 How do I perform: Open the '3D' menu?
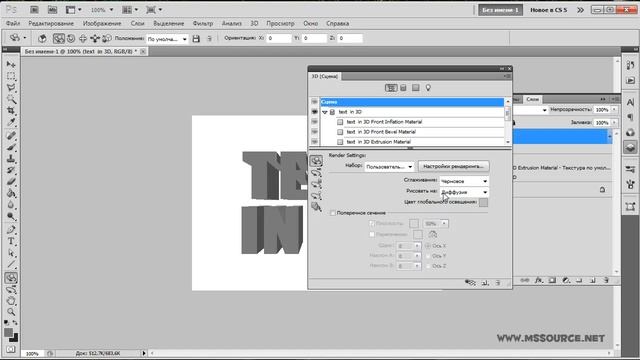click(254, 24)
